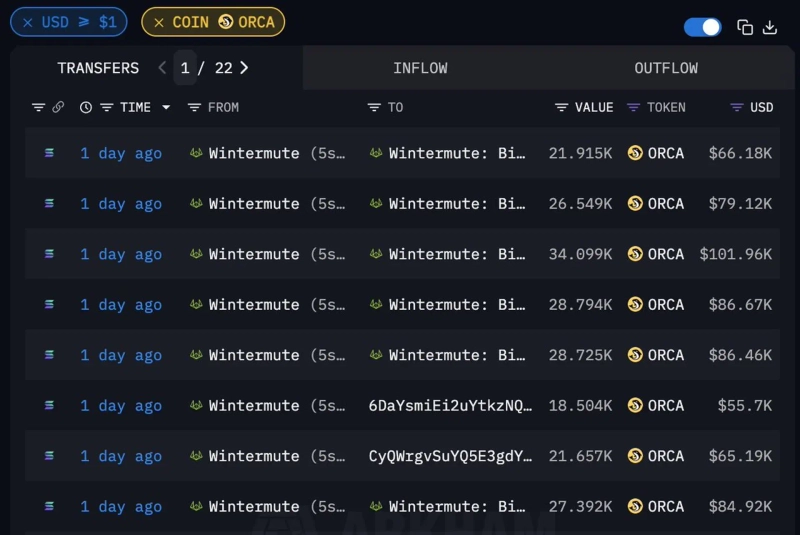
Task: Click the link icon in the table header
Action: (x=58, y=107)
